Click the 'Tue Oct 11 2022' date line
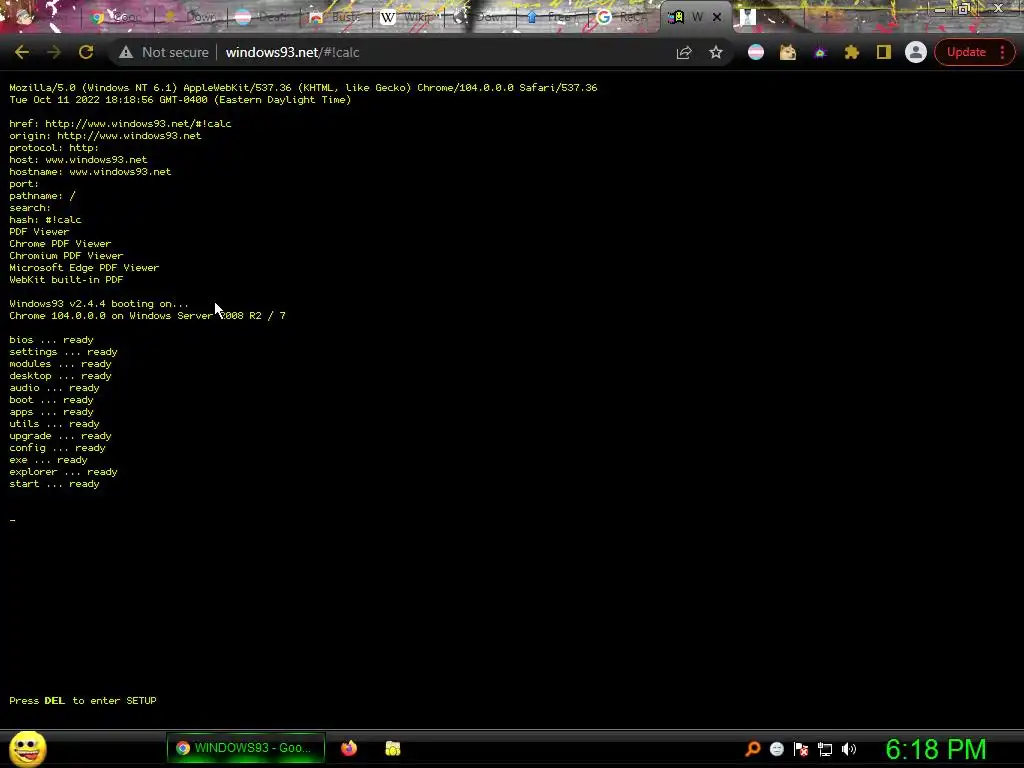 click(180, 99)
